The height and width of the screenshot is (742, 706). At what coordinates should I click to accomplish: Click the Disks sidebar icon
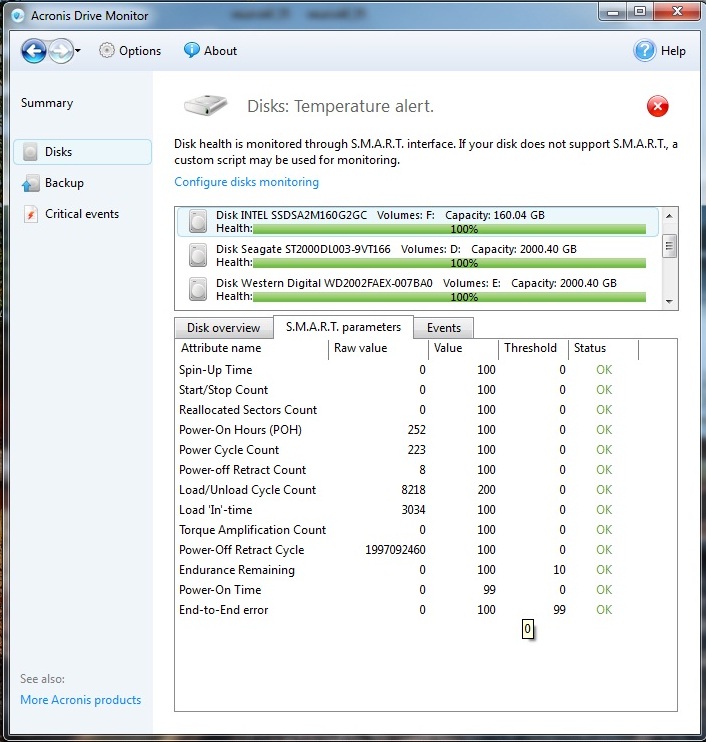click(30, 152)
